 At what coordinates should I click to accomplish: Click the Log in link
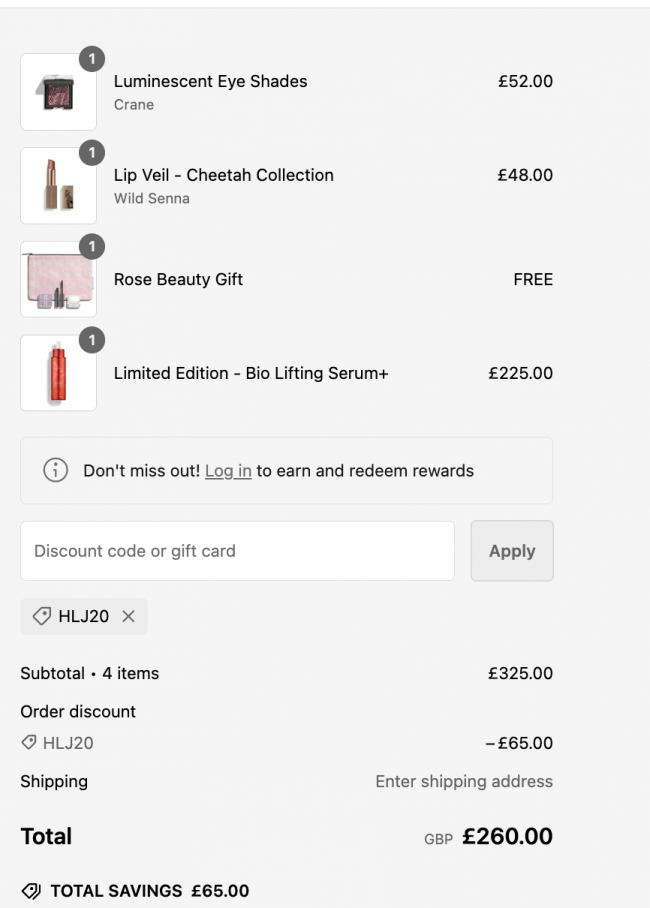coord(228,470)
